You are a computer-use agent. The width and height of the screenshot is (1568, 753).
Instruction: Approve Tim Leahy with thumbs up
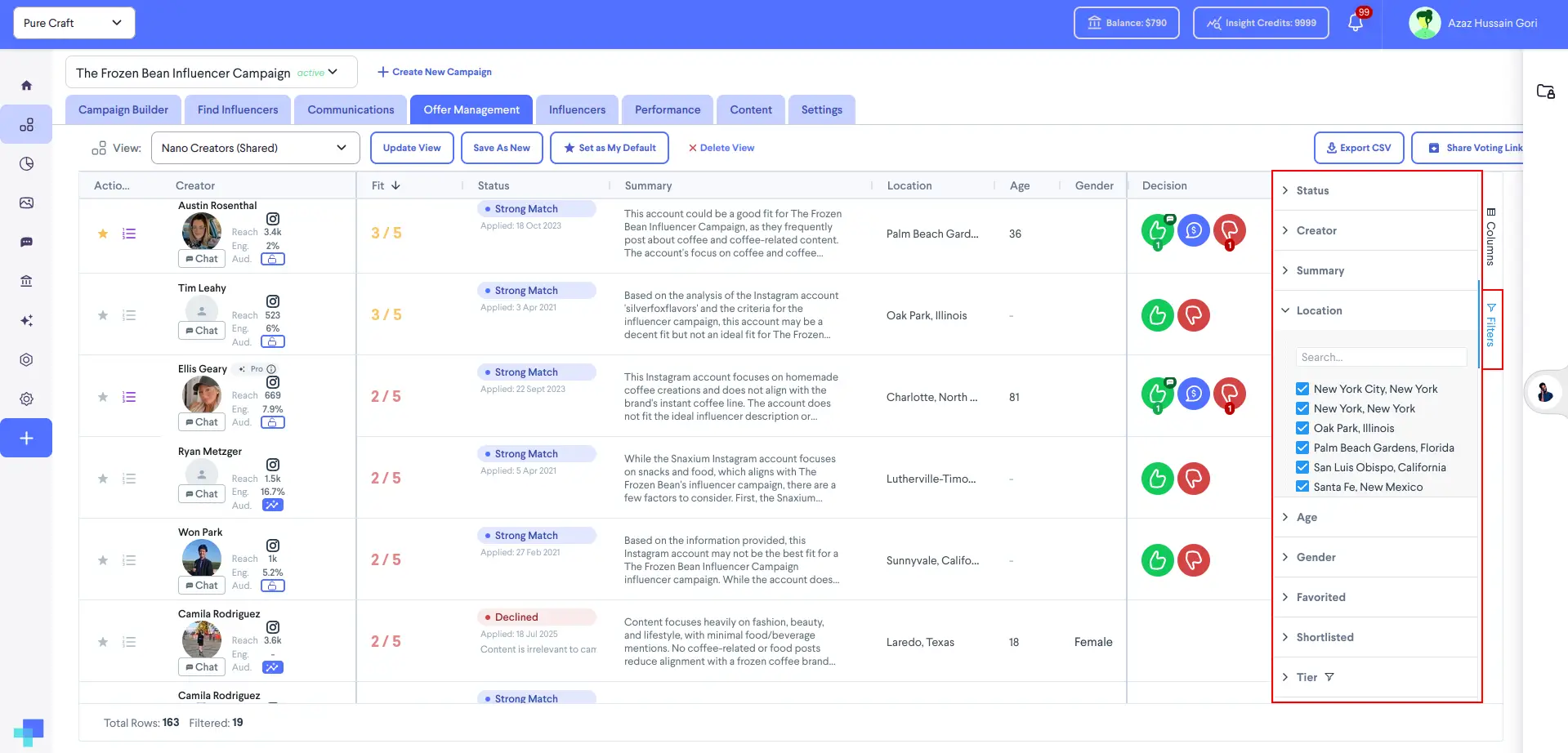point(1157,315)
